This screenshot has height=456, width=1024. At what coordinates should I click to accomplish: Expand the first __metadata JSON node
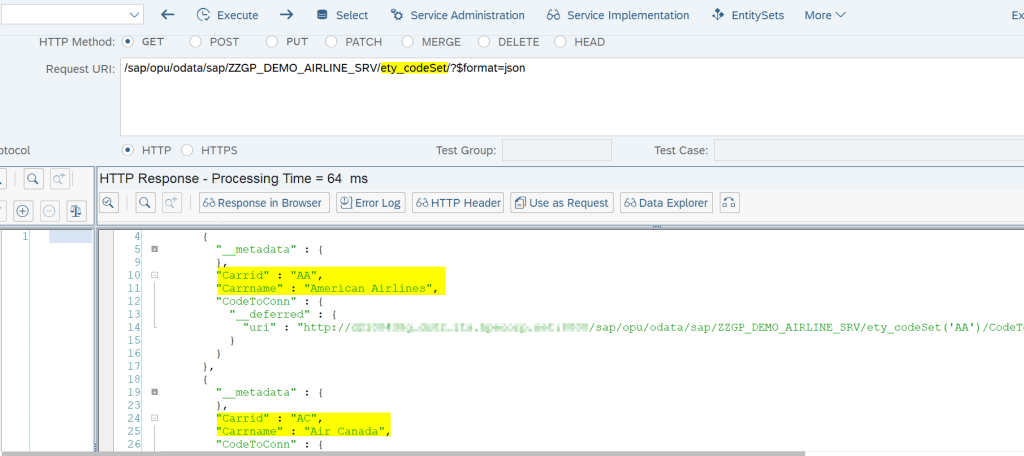tap(155, 249)
